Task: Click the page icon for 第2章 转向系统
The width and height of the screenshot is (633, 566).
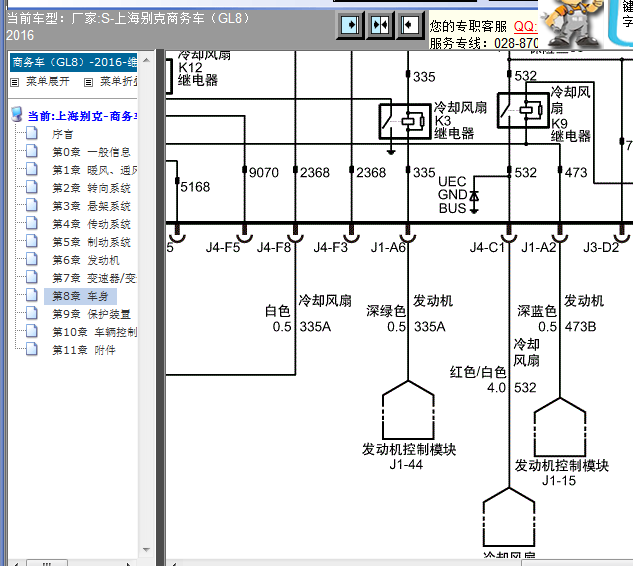Action: (x=32, y=187)
